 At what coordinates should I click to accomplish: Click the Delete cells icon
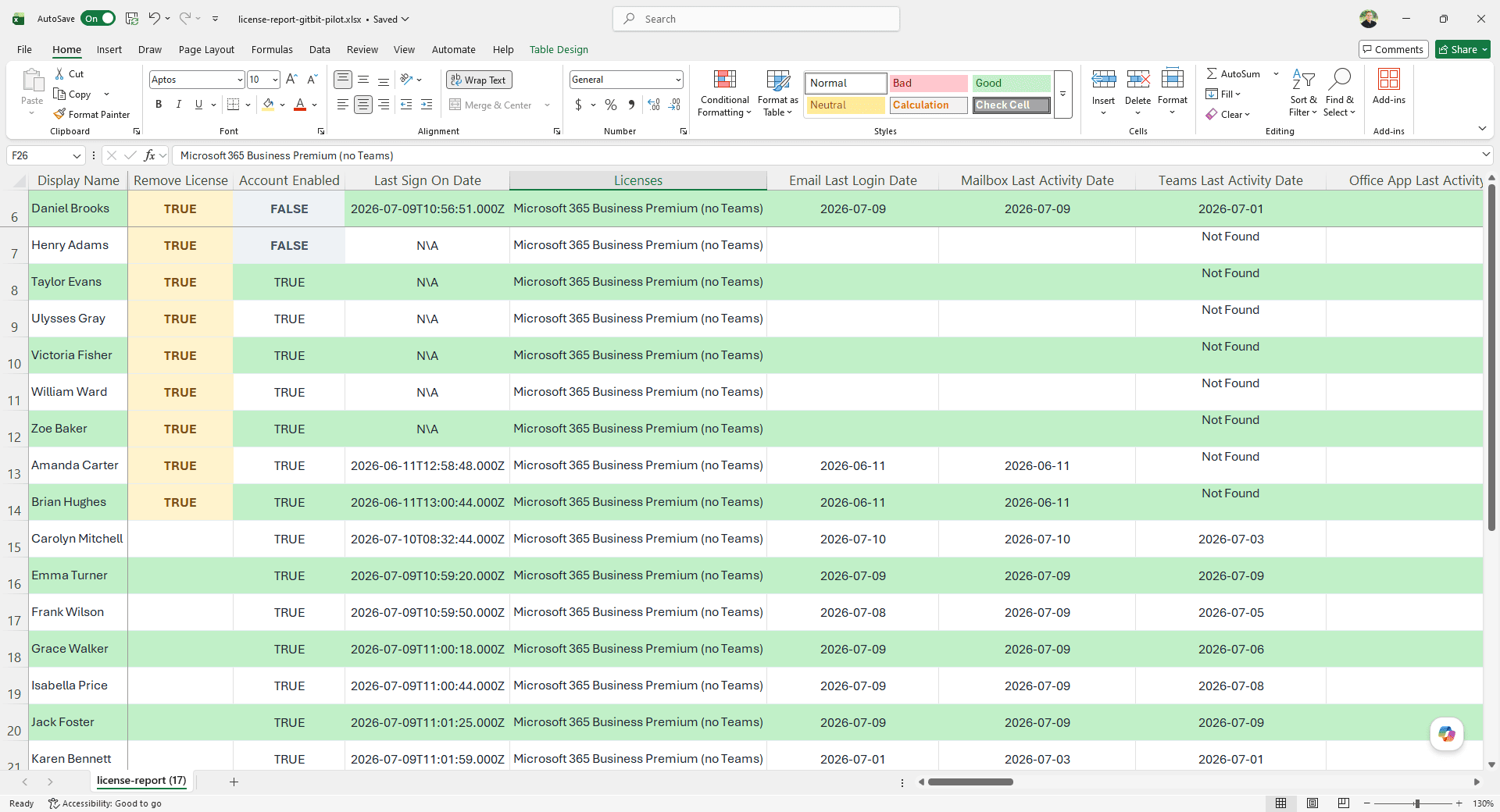[1137, 80]
